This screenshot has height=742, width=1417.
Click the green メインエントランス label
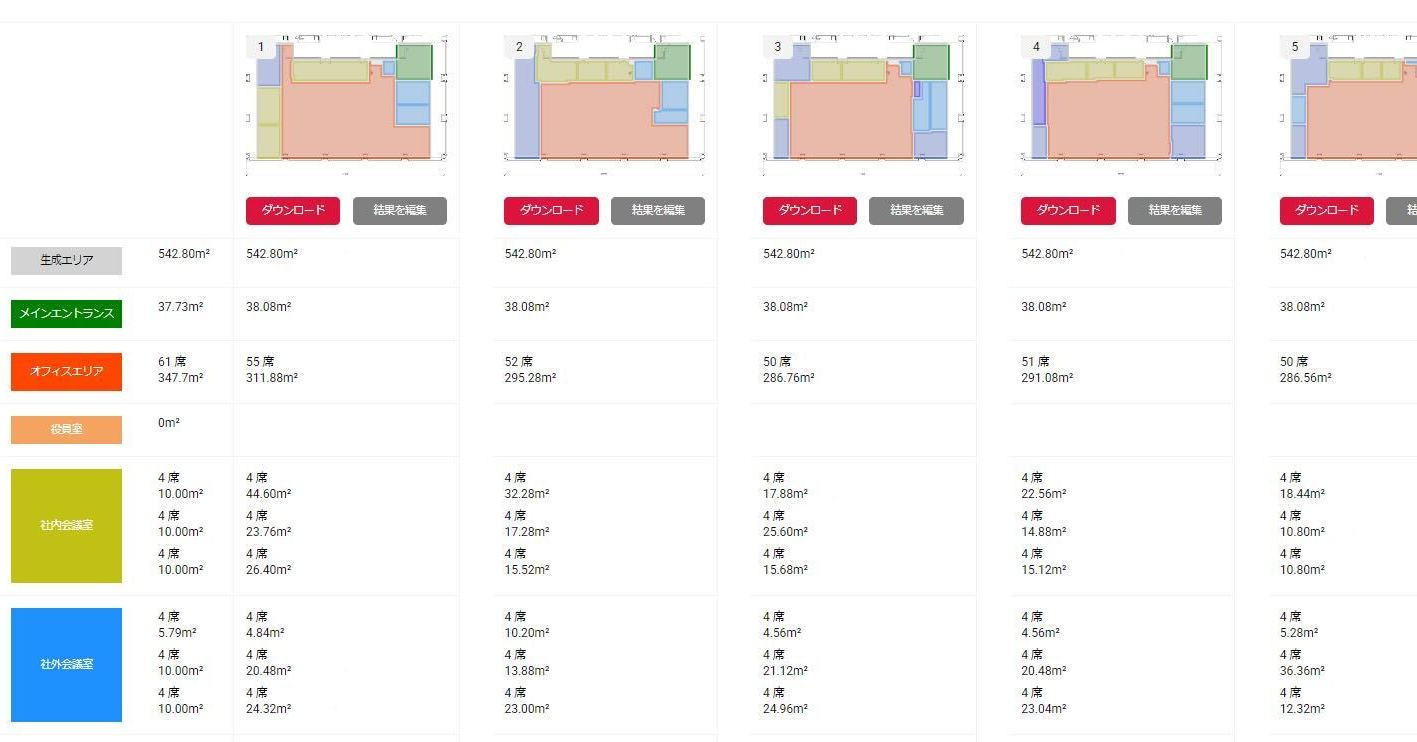tap(66, 314)
